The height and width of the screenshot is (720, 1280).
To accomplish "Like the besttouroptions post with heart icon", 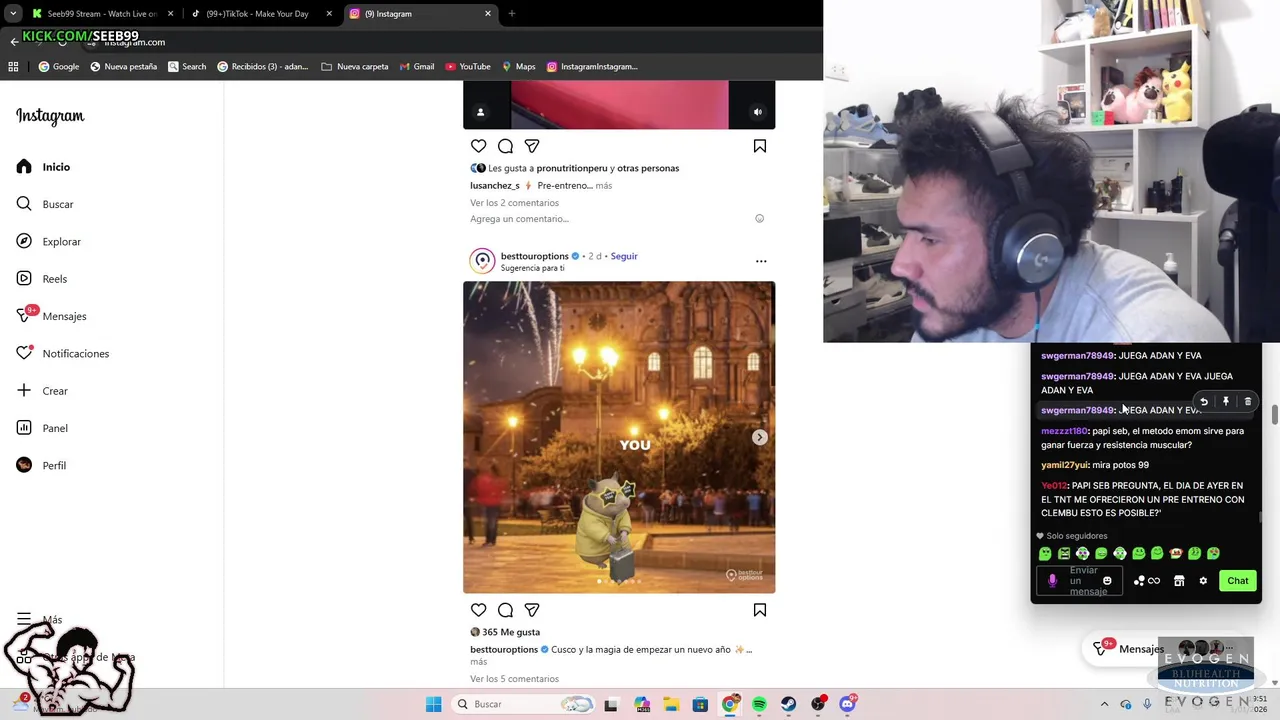I will click(478, 610).
